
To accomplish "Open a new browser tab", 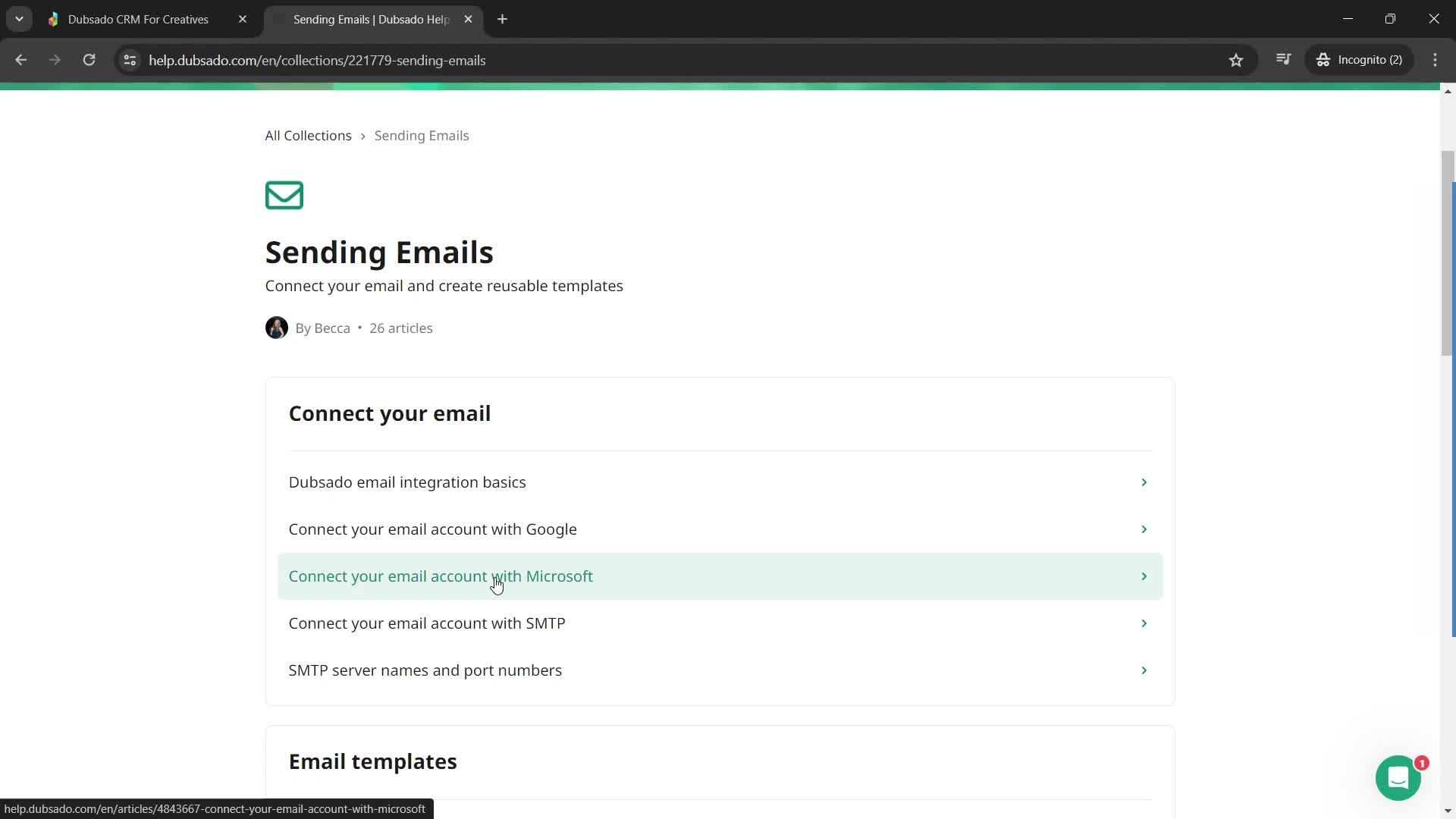I will pos(502,19).
